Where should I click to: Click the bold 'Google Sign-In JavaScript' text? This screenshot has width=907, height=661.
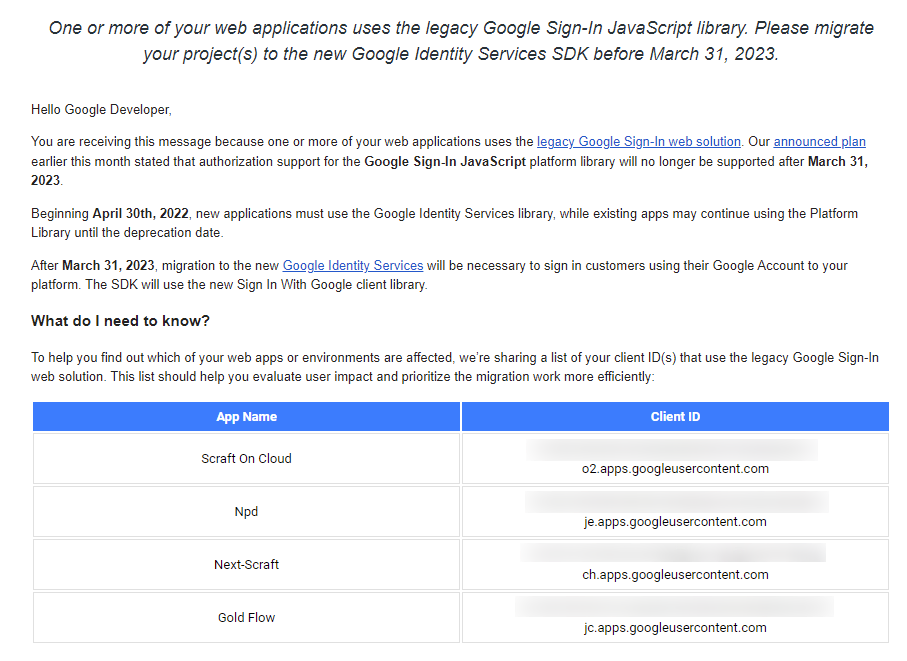[x=444, y=161]
